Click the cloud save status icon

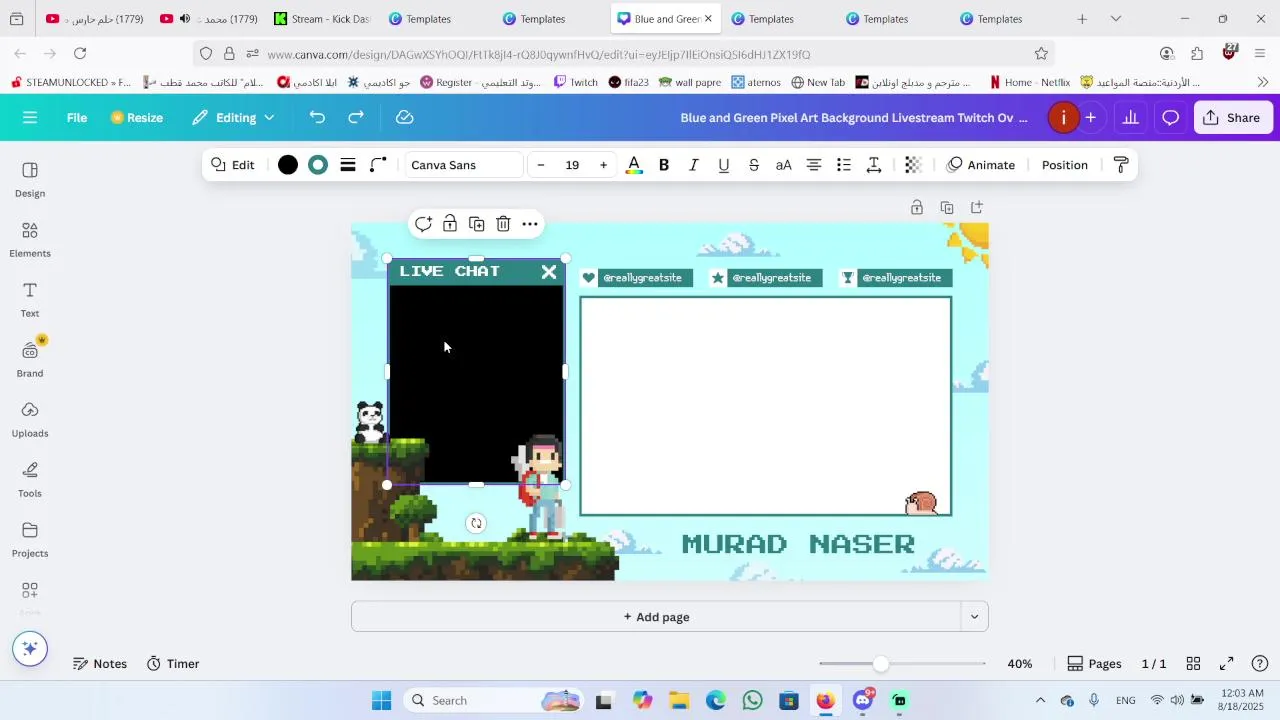click(405, 118)
